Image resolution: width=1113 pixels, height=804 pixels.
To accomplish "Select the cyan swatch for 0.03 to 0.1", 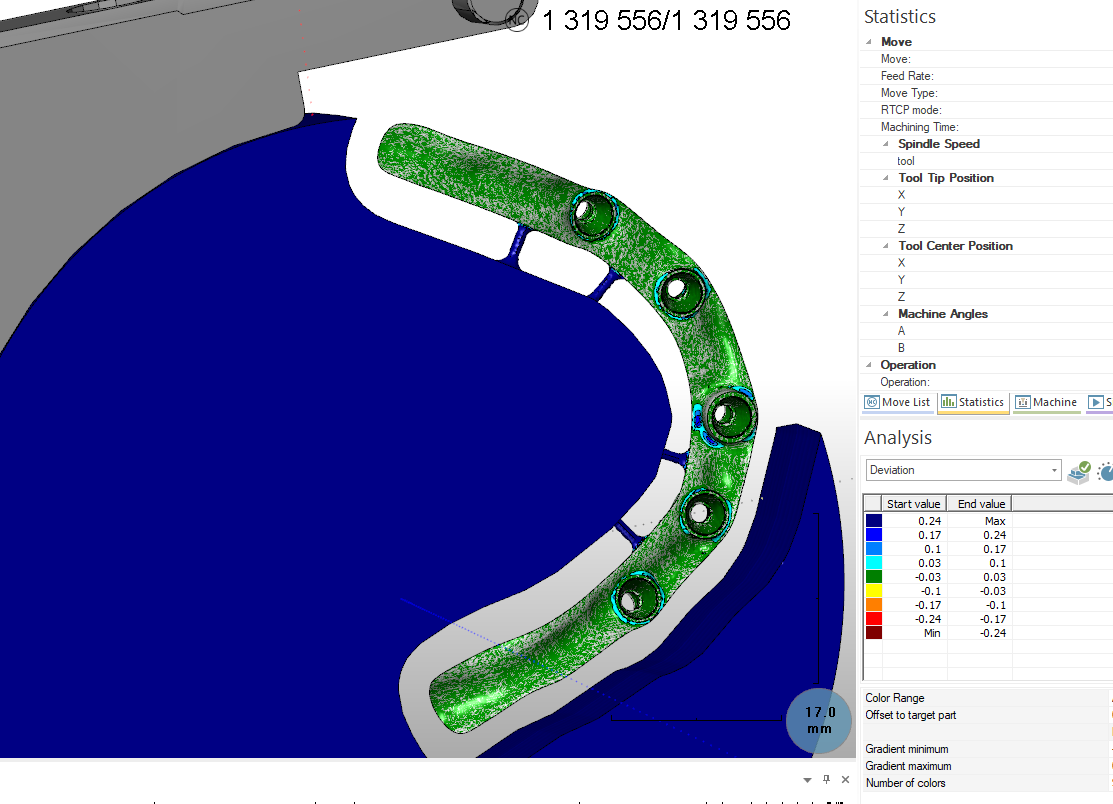I will [874, 563].
